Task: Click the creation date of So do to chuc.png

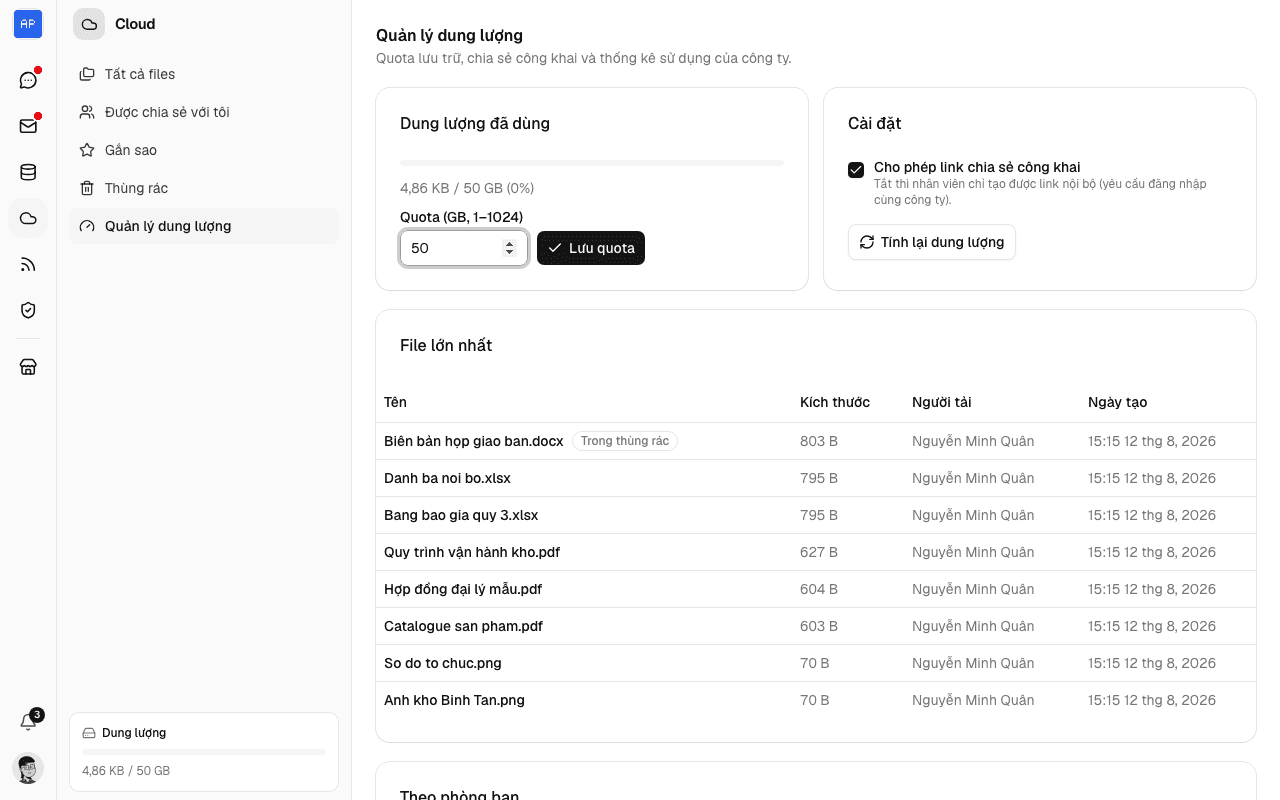Action: tap(1152, 663)
